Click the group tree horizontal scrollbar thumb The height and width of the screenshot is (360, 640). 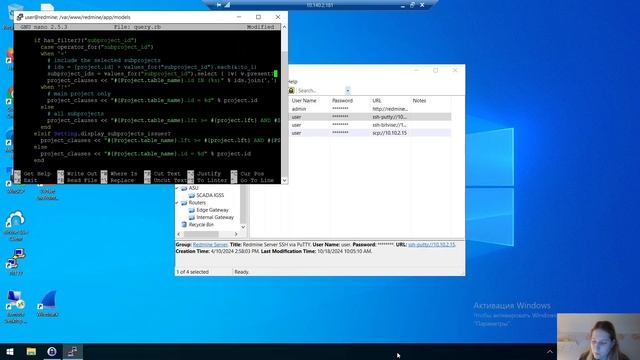click(x=201, y=234)
